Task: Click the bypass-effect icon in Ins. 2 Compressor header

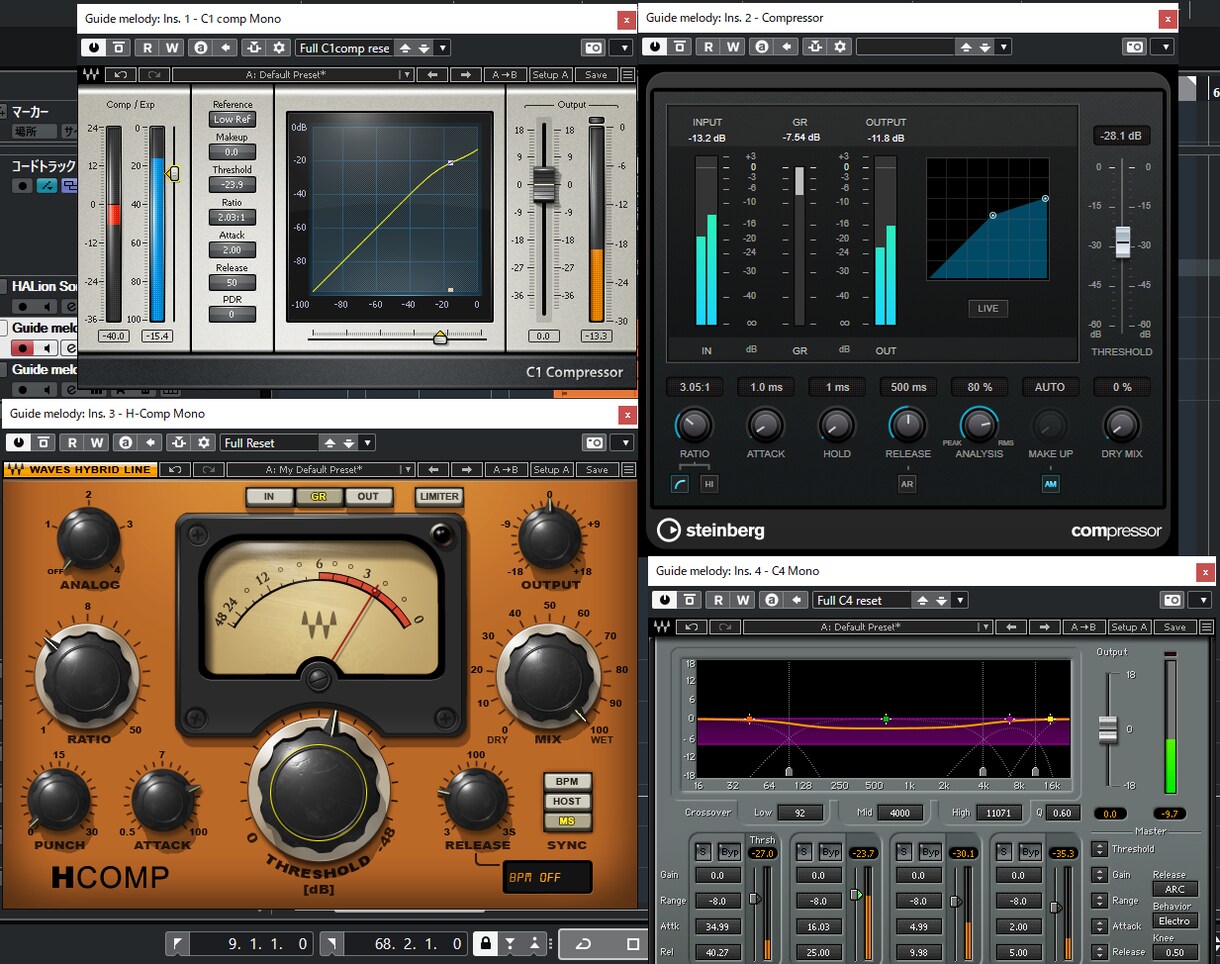Action: click(x=680, y=47)
